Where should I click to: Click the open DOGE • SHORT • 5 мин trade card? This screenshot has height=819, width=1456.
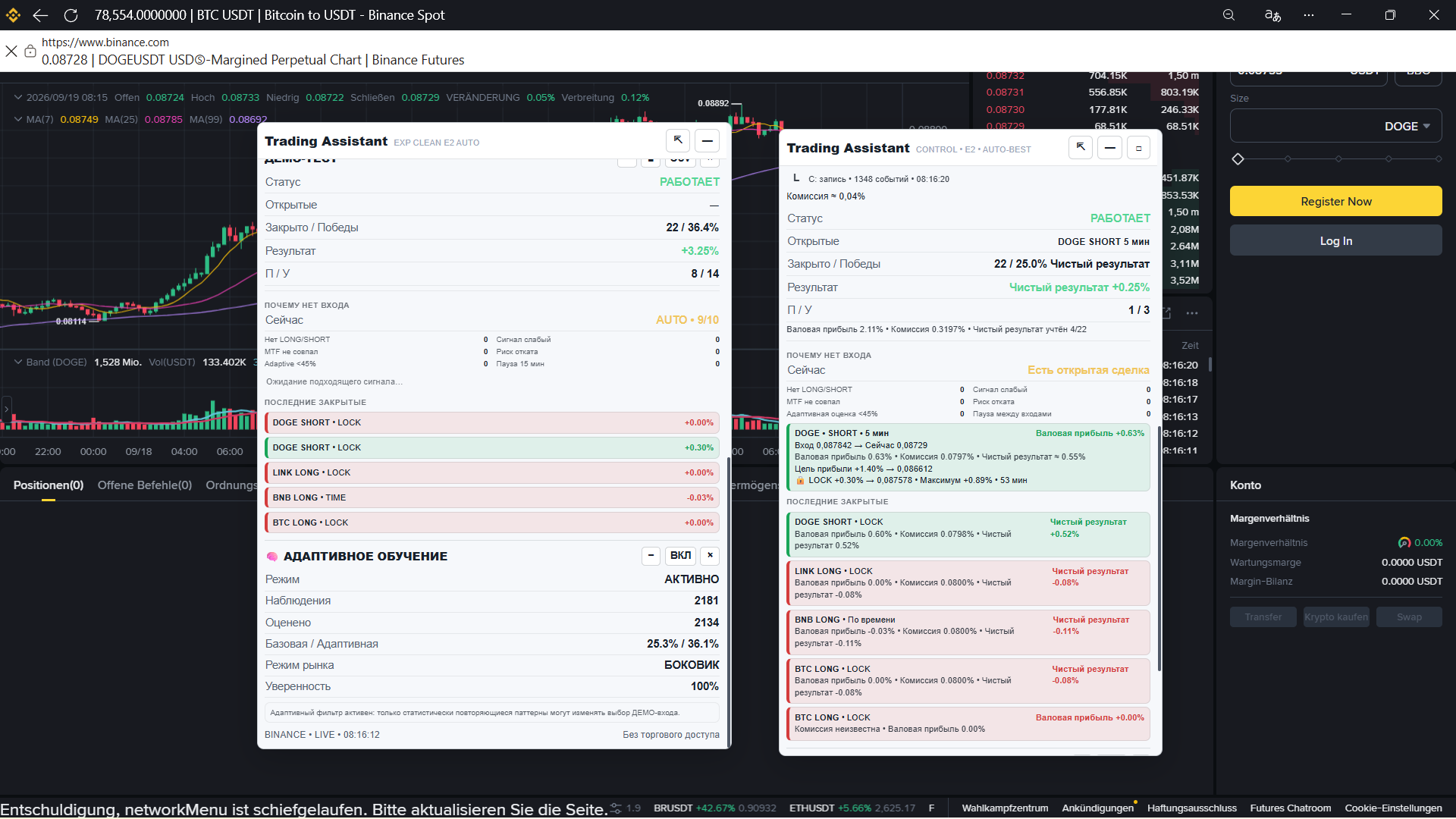click(968, 457)
